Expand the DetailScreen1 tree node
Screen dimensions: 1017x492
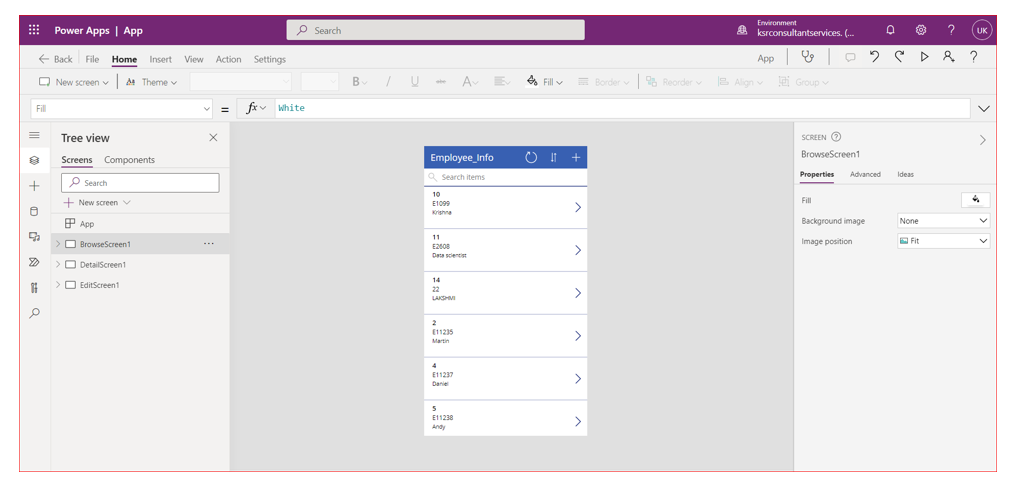tap(58, 264)
